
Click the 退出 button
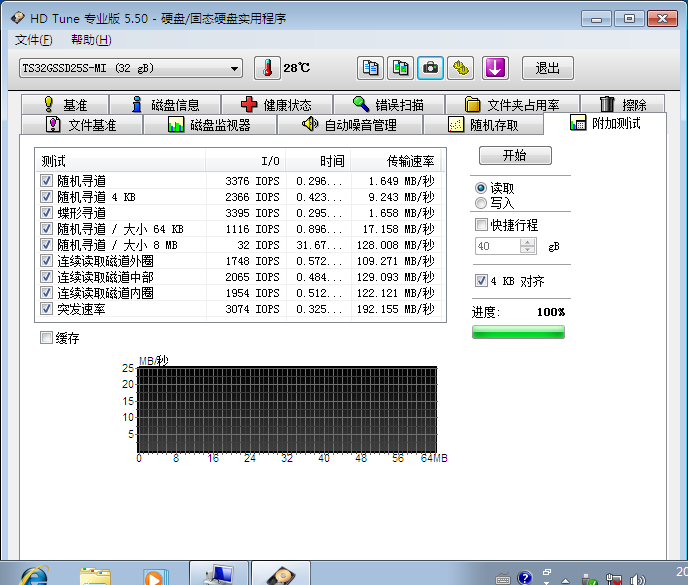[x=547, y=68]
